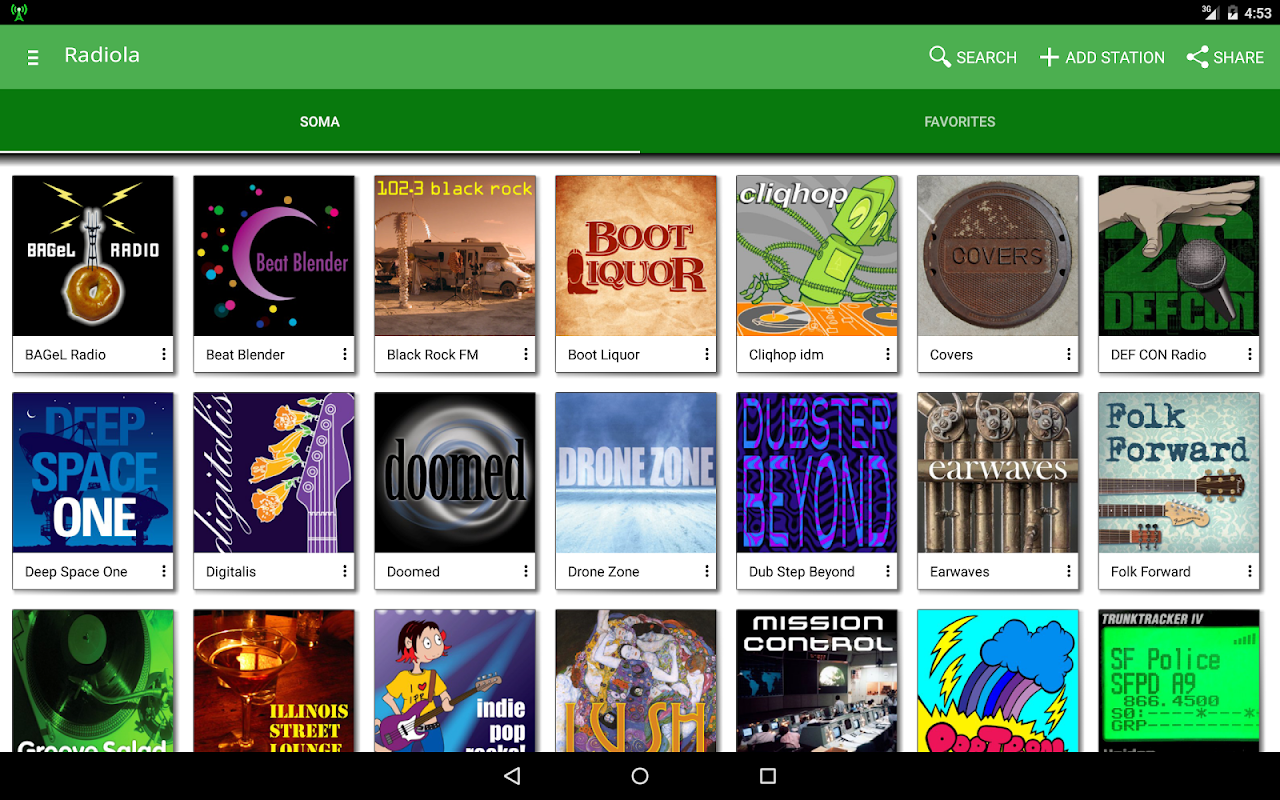
Task: Select the lightning cloud PopTron artwork
Action: 998,681
